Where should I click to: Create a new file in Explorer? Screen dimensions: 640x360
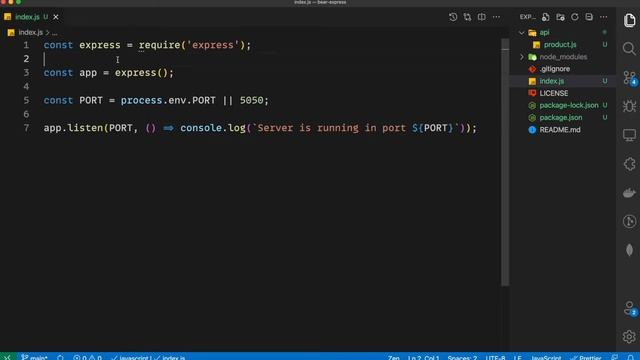tap(546, 17)
